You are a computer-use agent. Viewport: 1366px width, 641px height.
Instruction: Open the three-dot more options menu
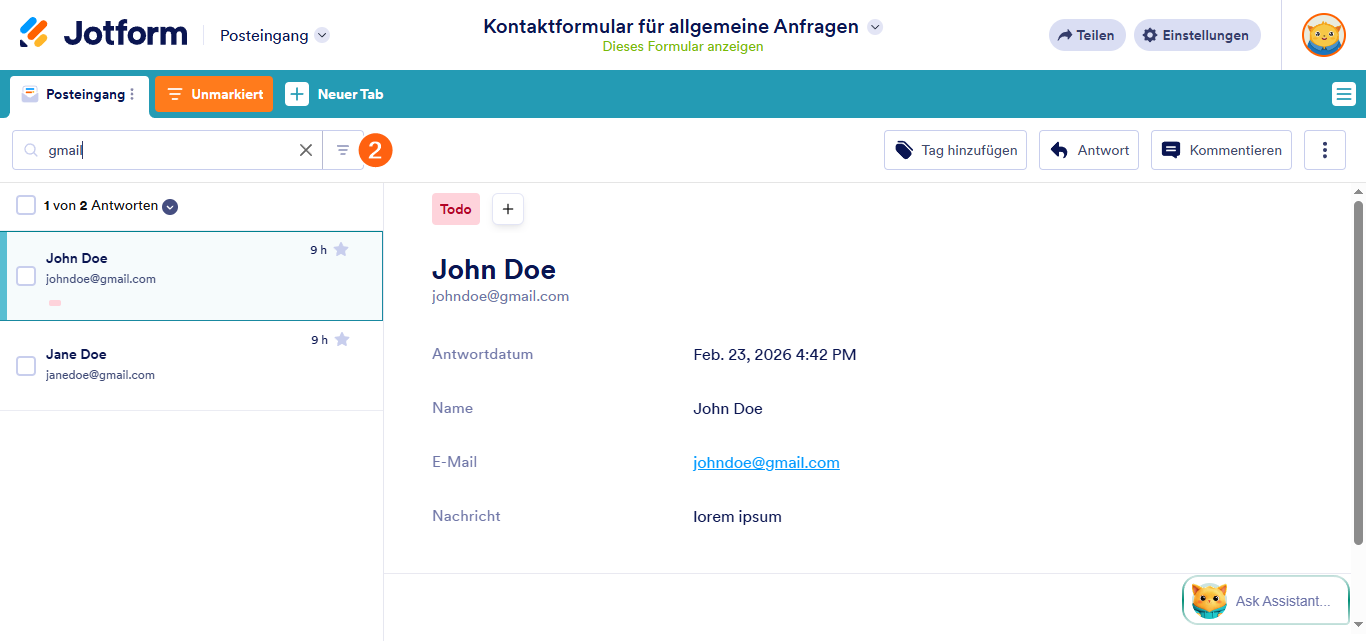click(x=1324, y=149)
